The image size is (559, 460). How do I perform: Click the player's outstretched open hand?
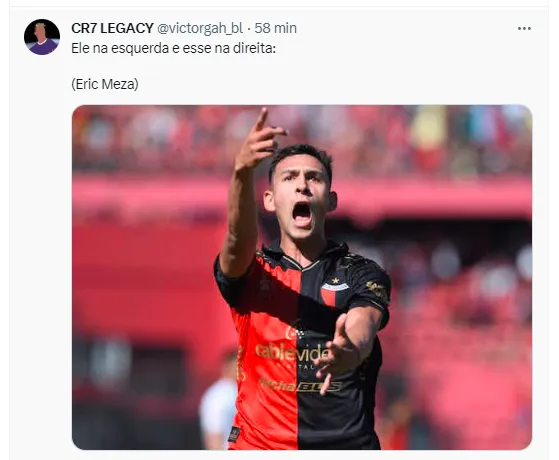click(x=337, y=355)
